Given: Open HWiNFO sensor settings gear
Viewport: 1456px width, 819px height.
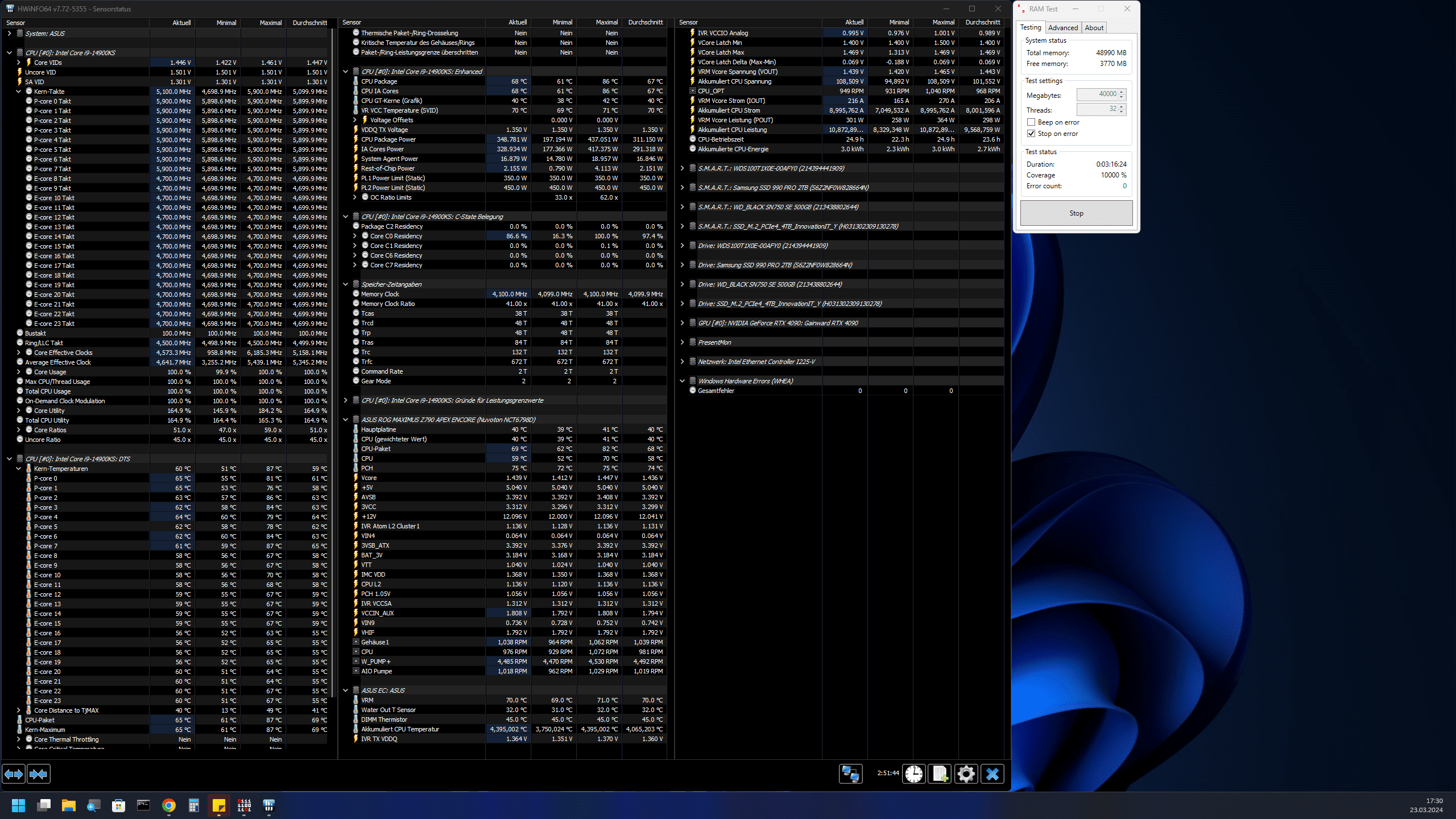Looking at the screenshot, I should pos(966,774).
